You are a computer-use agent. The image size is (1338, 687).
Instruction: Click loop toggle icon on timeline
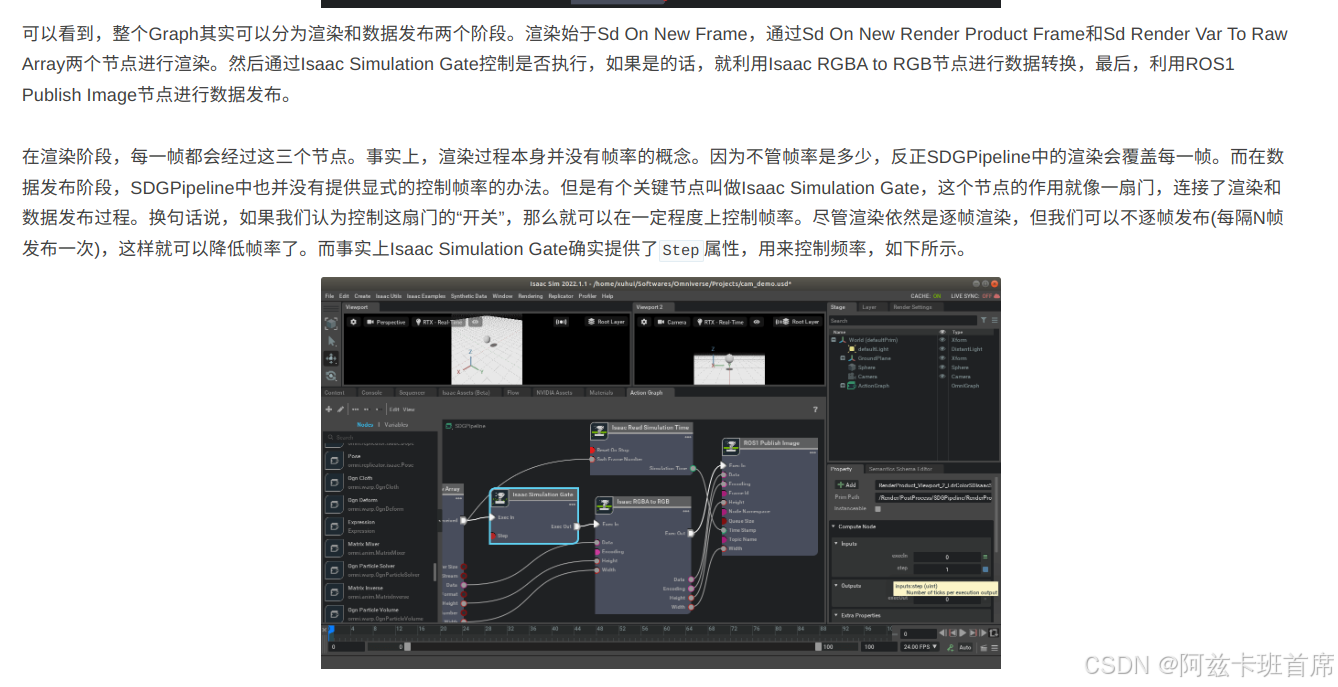tap(993, 633)
